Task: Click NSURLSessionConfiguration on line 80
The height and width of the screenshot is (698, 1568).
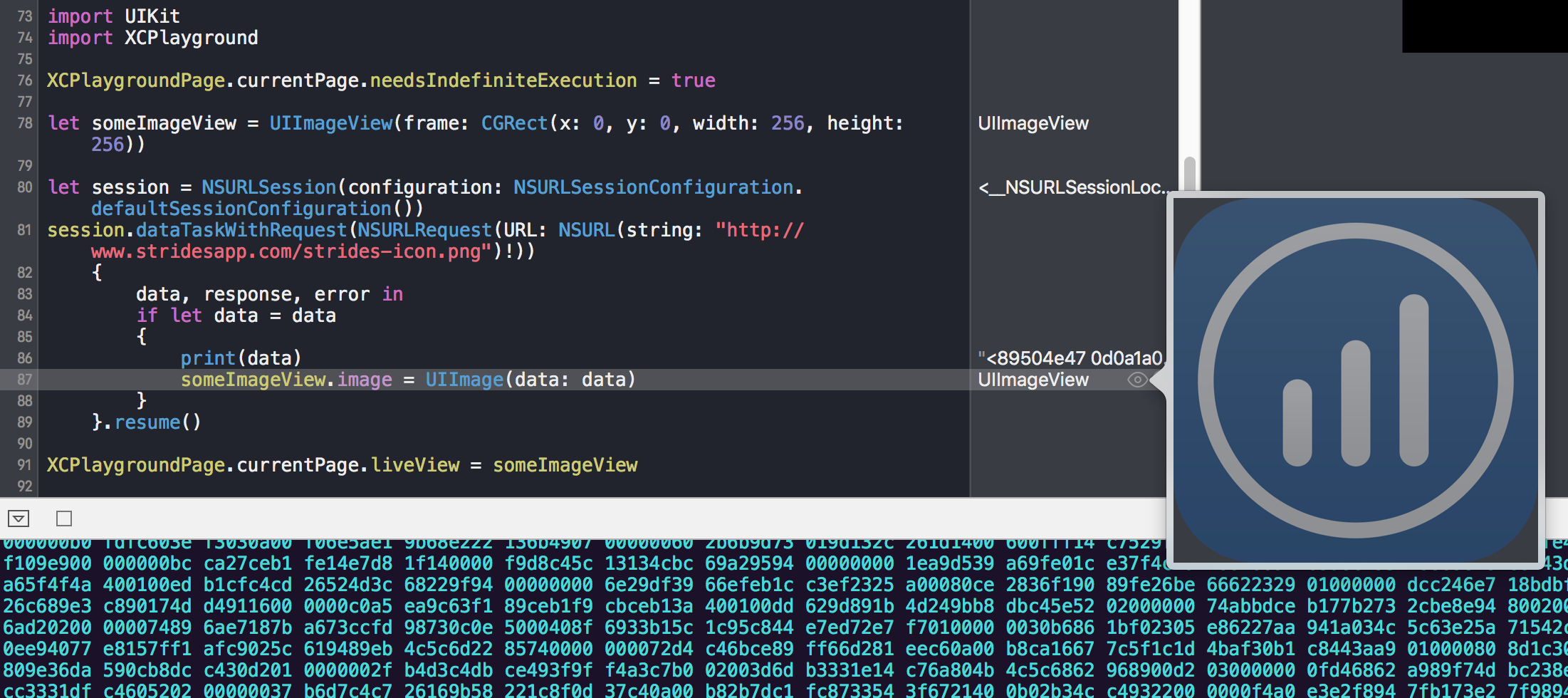Action: 654,187
